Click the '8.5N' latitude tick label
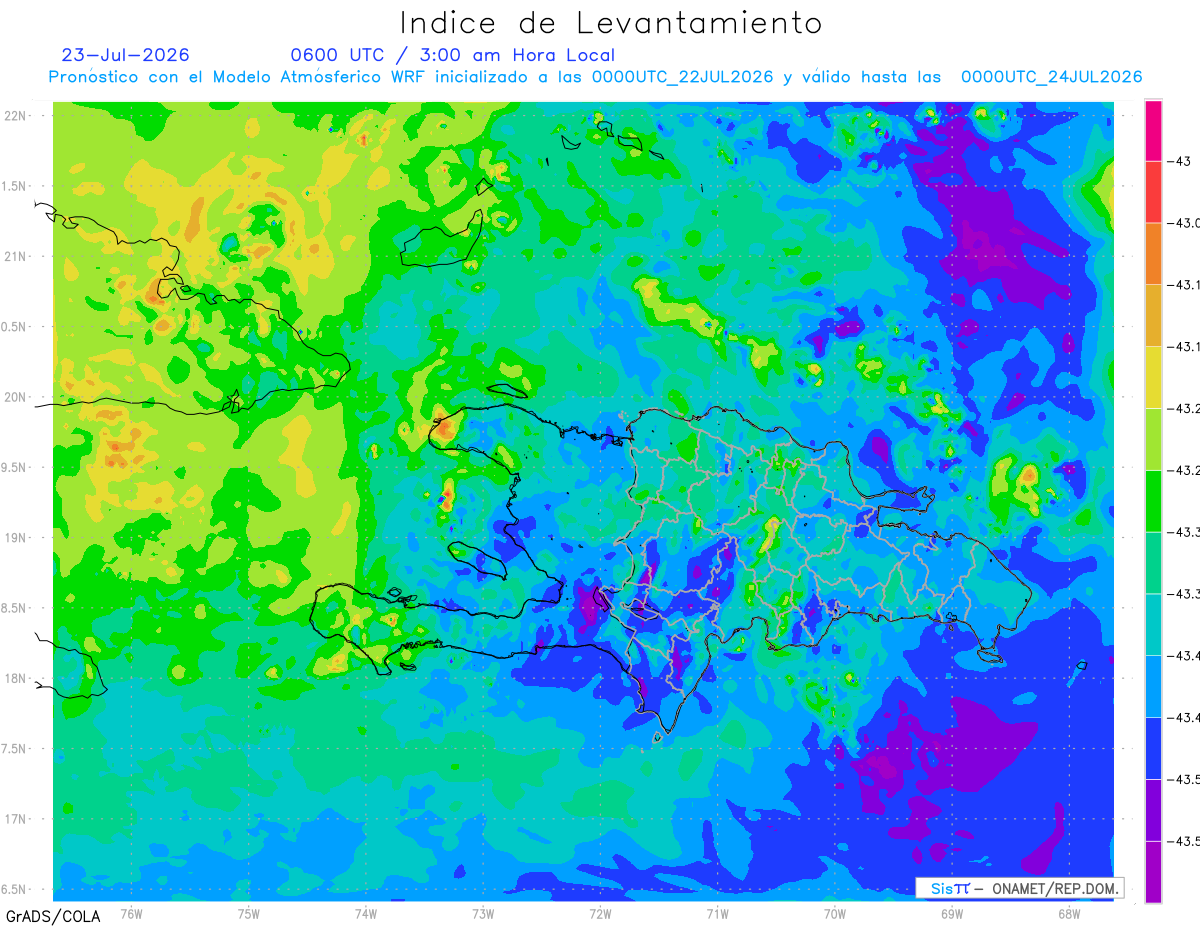Viewport: 1200px width, 927px height. (14, 608)
